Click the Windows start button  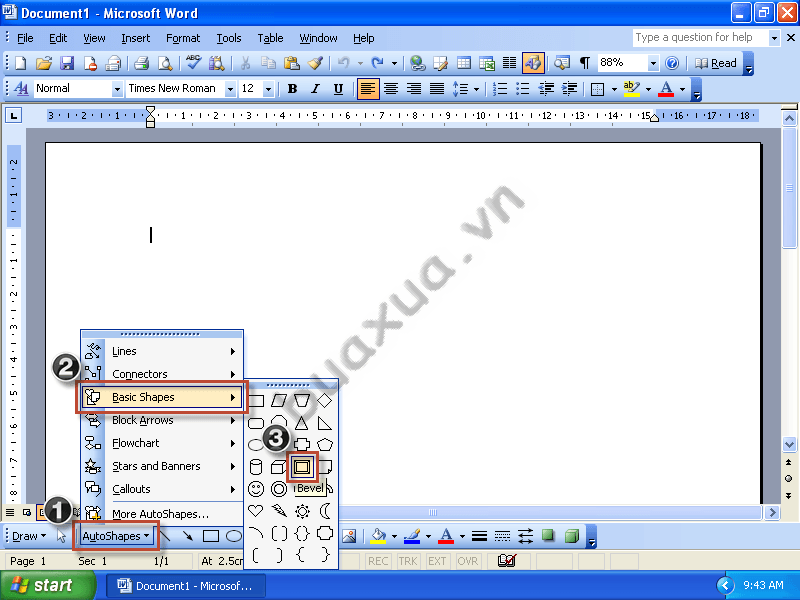tap(47, 585)
